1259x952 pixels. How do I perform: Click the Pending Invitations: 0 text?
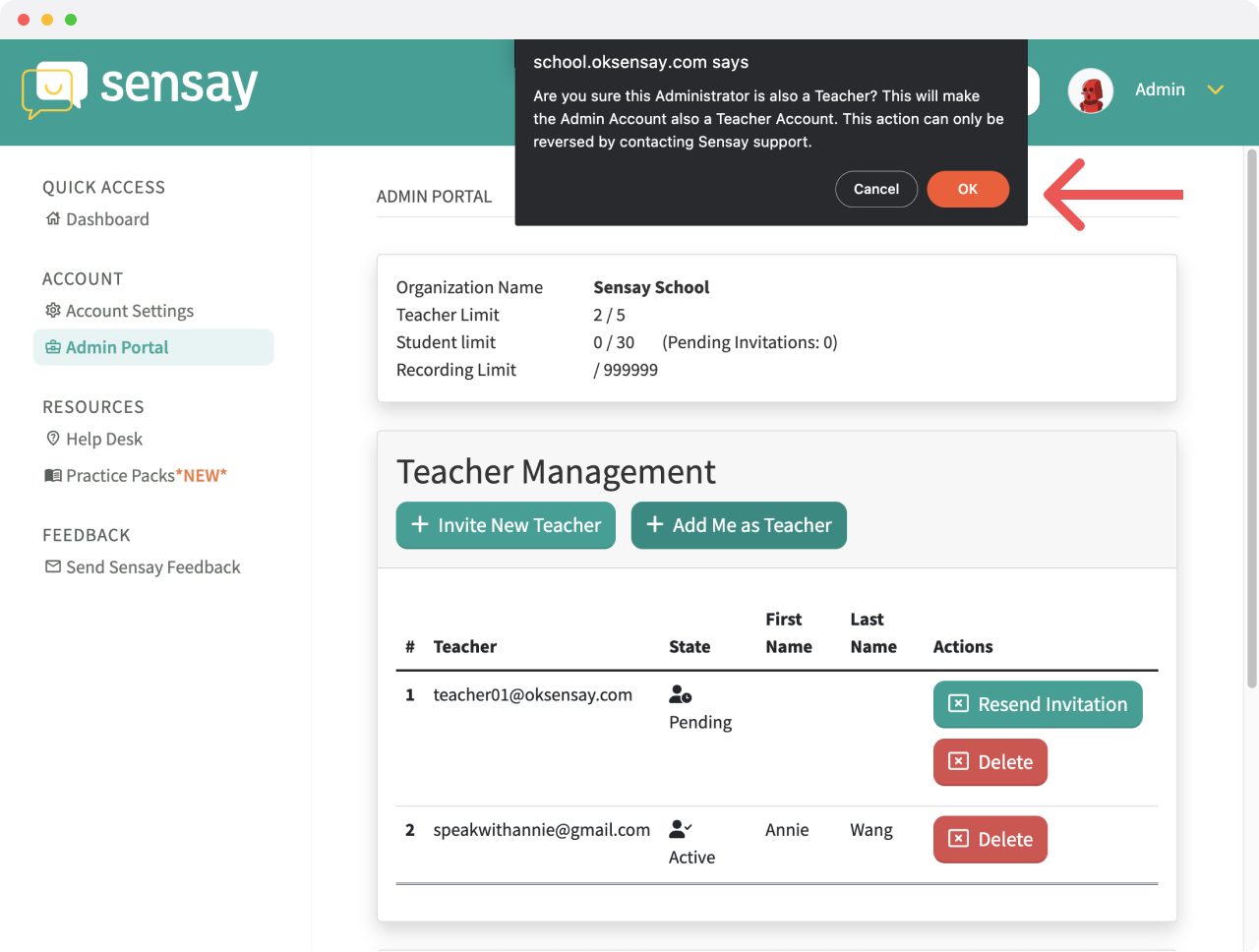[749, 342]
